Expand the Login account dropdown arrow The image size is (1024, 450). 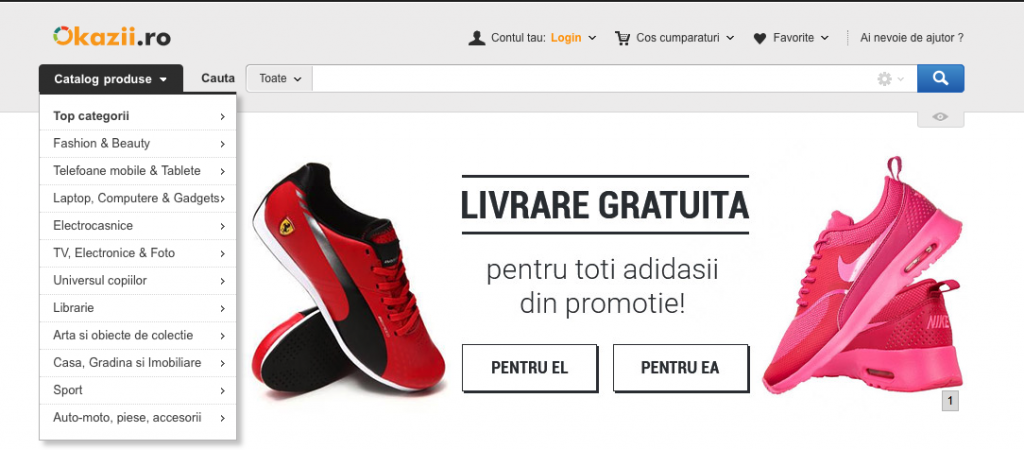[x=592, y=38]
